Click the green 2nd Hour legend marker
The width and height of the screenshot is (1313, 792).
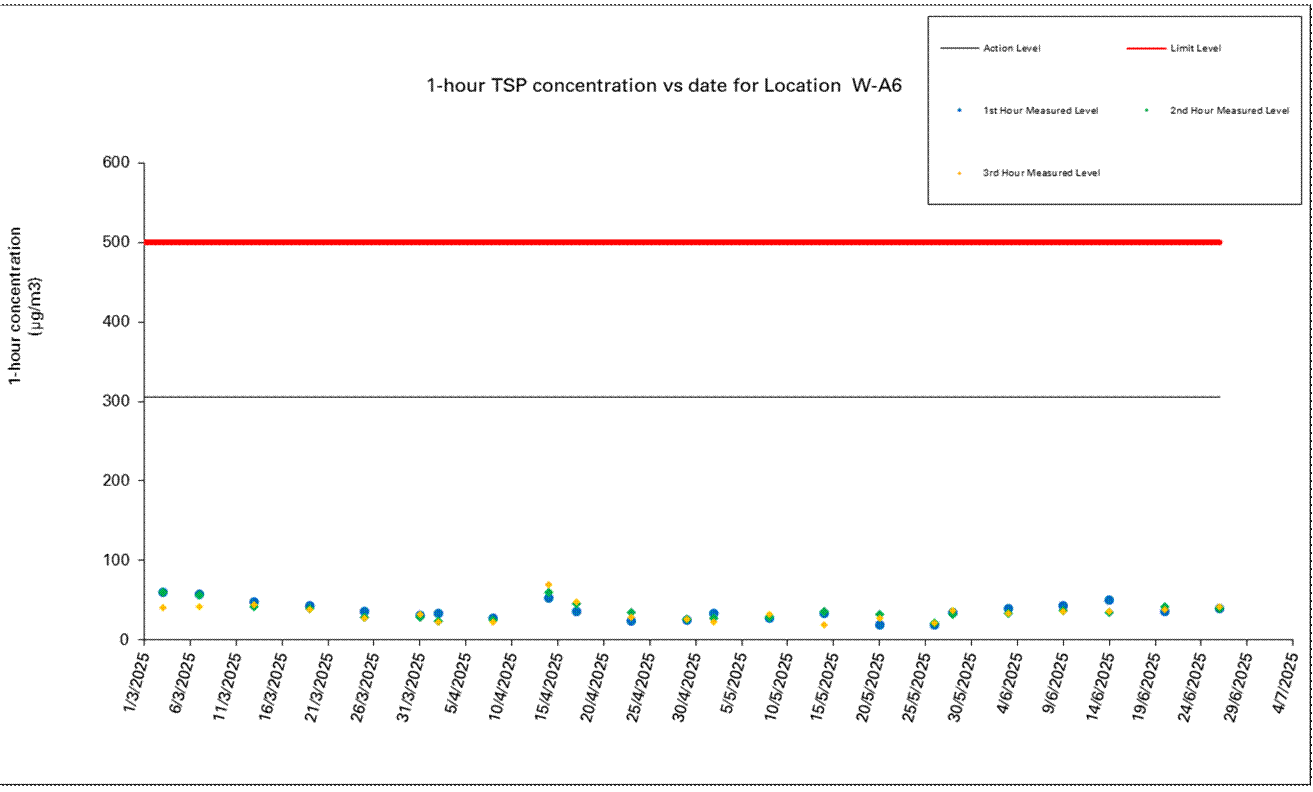tap(1146, 111)
